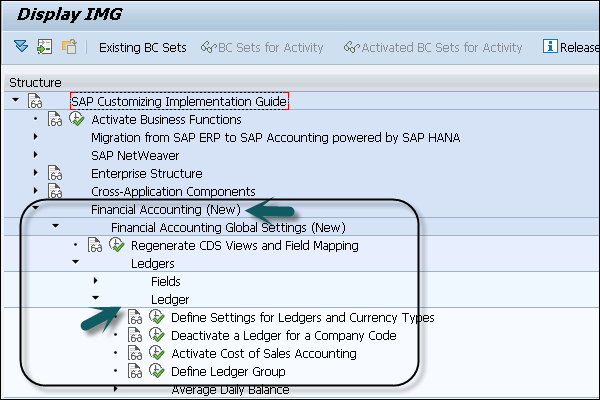Collapse the Ledgers node
Screen dimensions: 600x400
click(75, 264)
